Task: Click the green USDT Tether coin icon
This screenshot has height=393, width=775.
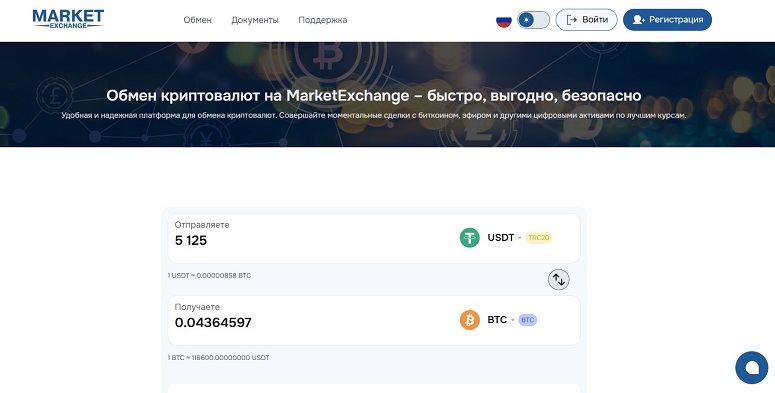Action: point(470,238)
